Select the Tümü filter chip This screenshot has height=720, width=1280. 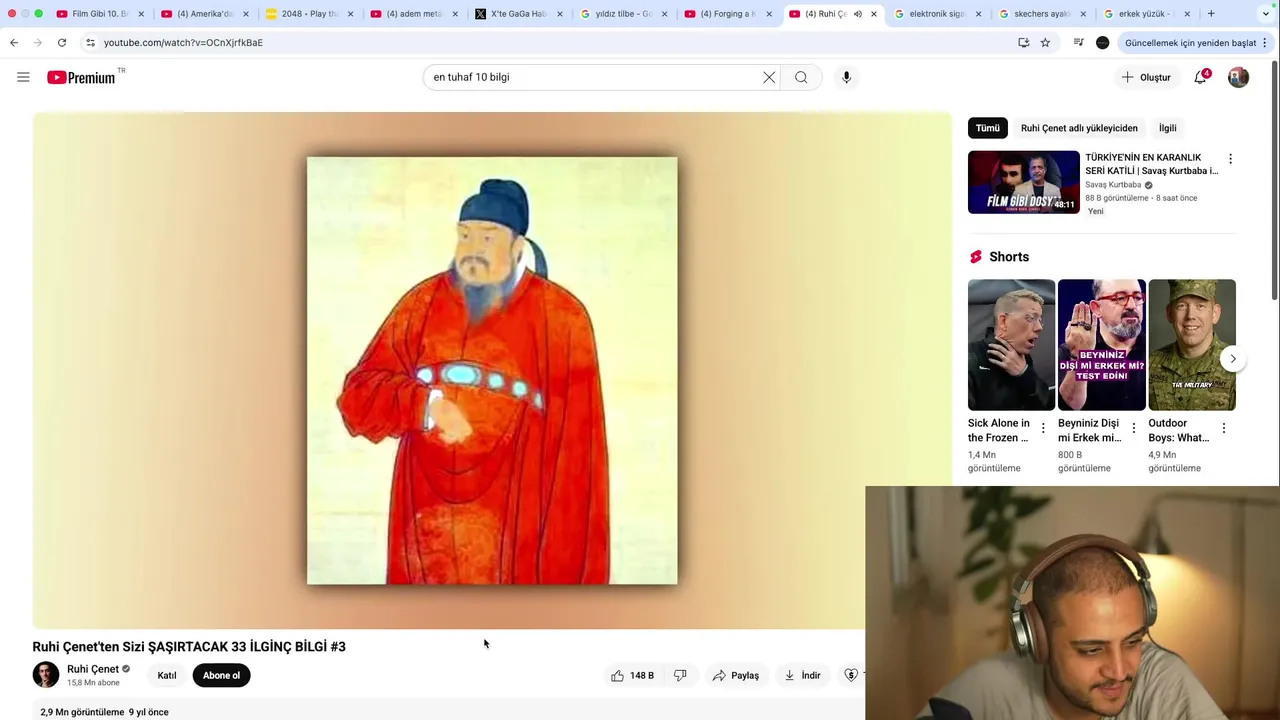[x=988, y=128]
